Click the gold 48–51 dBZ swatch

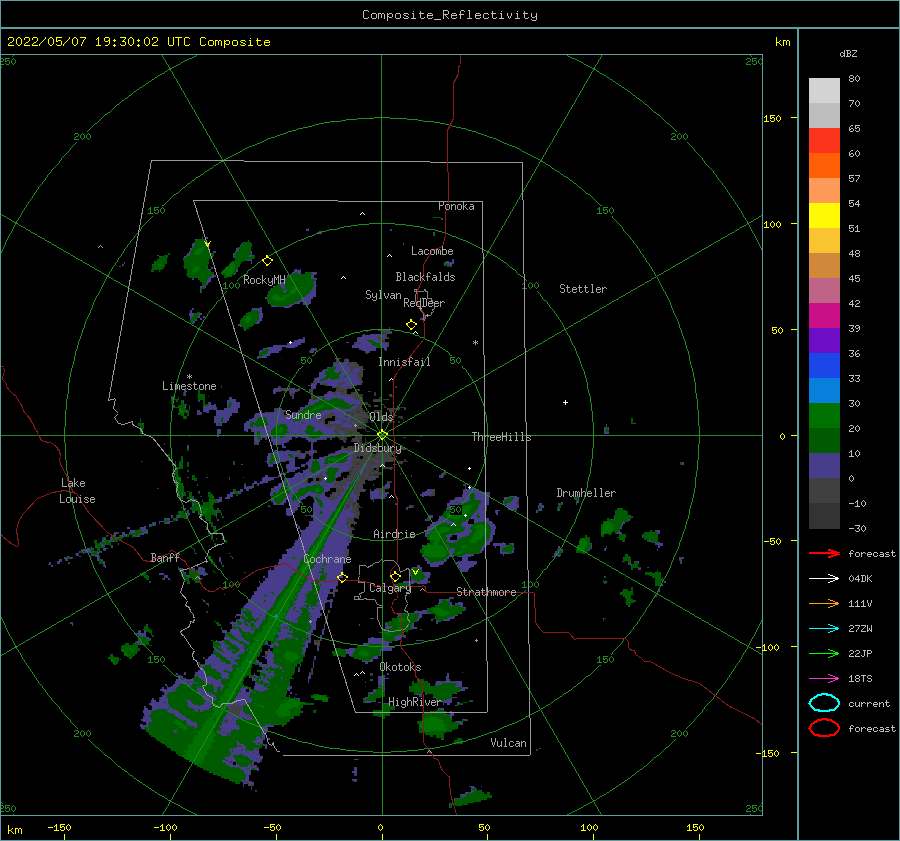[824, 241]
